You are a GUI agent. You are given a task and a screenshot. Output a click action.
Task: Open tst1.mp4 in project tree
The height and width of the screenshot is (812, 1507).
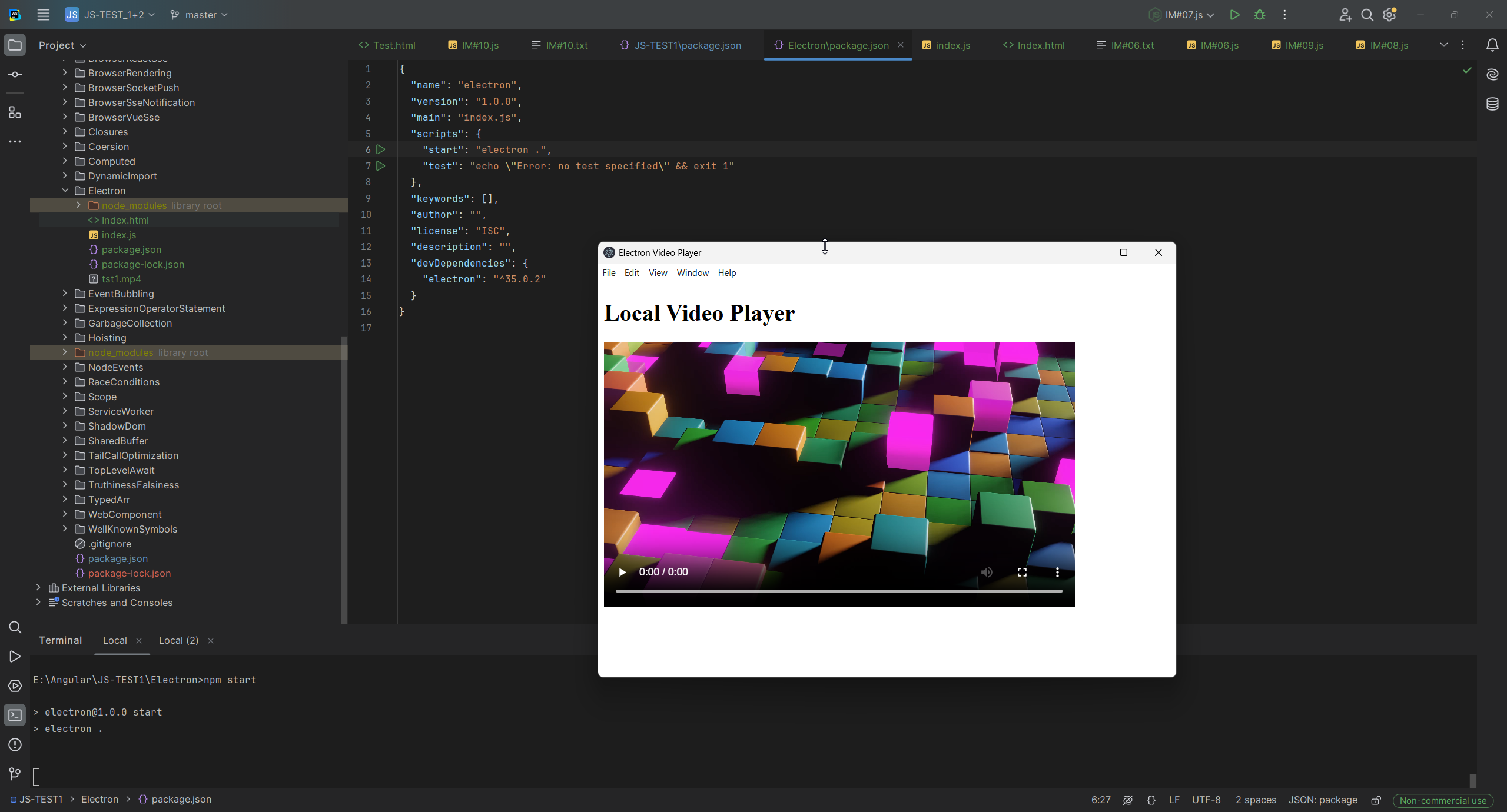(x=121, y=279)
